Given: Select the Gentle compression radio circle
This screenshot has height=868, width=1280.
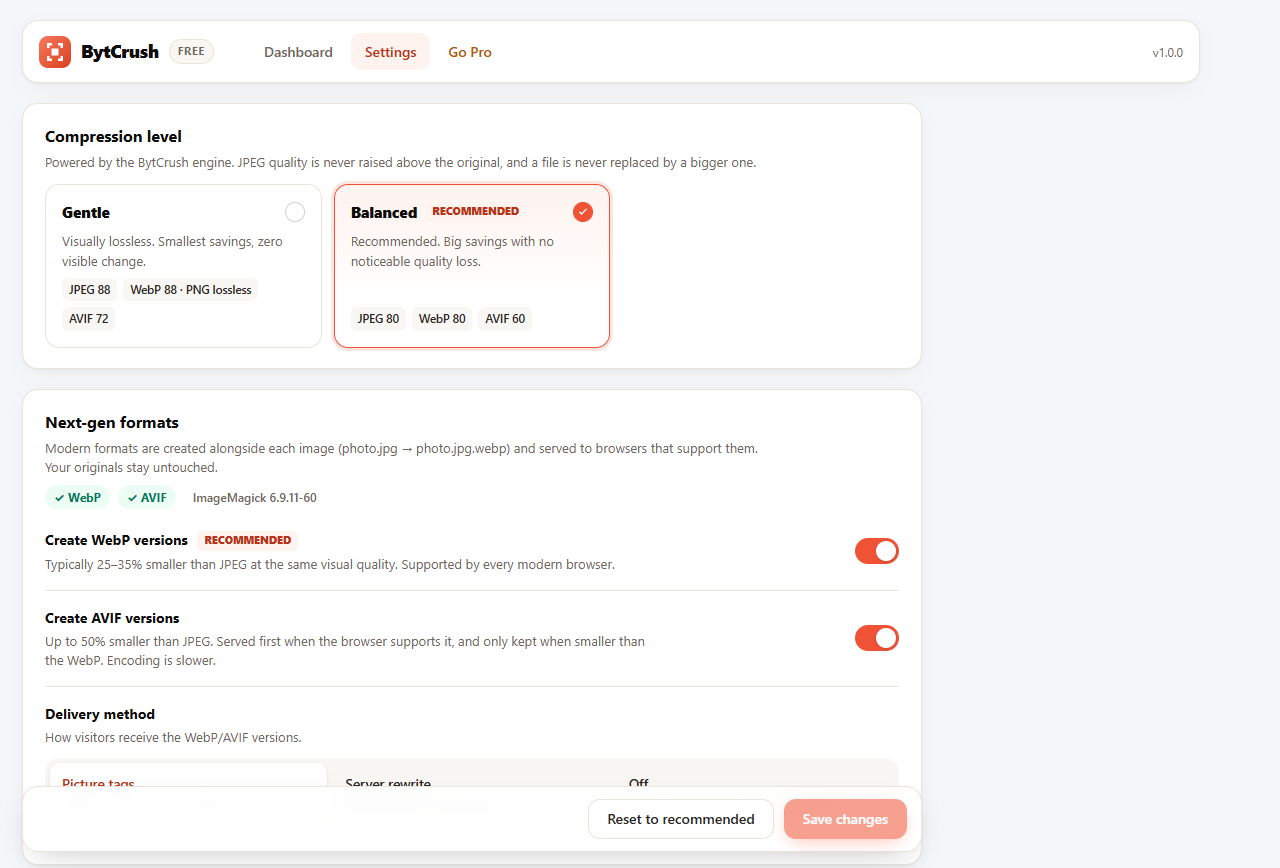Looking at the screenshot, I should (295, 212).
